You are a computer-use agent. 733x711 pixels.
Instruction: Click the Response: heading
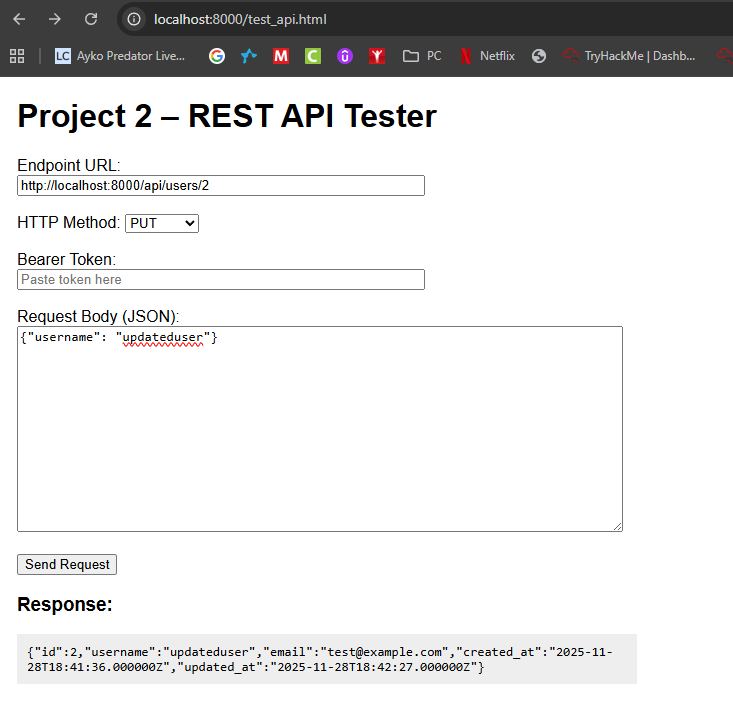point(65,604)
